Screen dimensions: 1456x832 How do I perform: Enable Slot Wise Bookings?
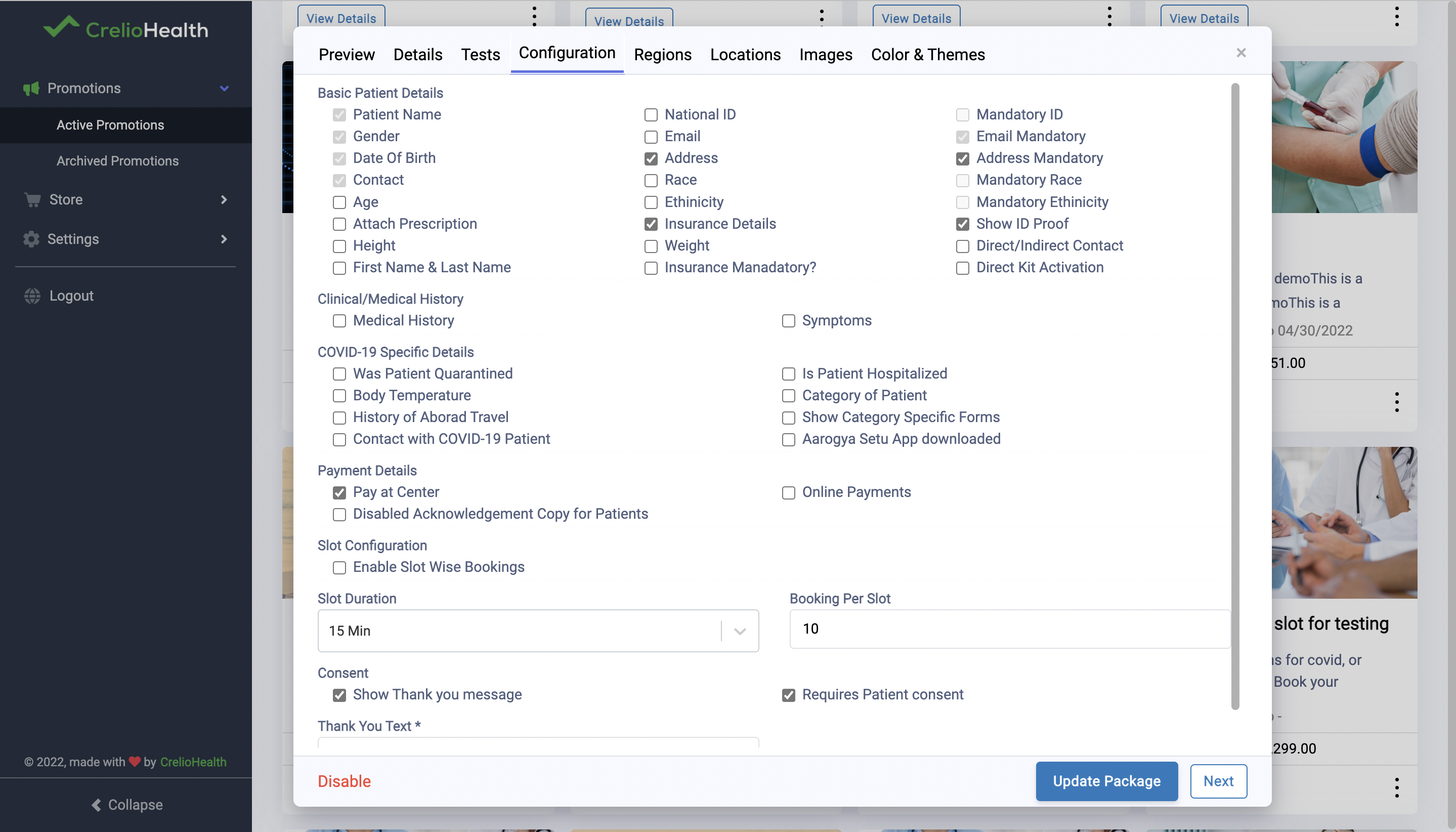(x=340, y=567)
